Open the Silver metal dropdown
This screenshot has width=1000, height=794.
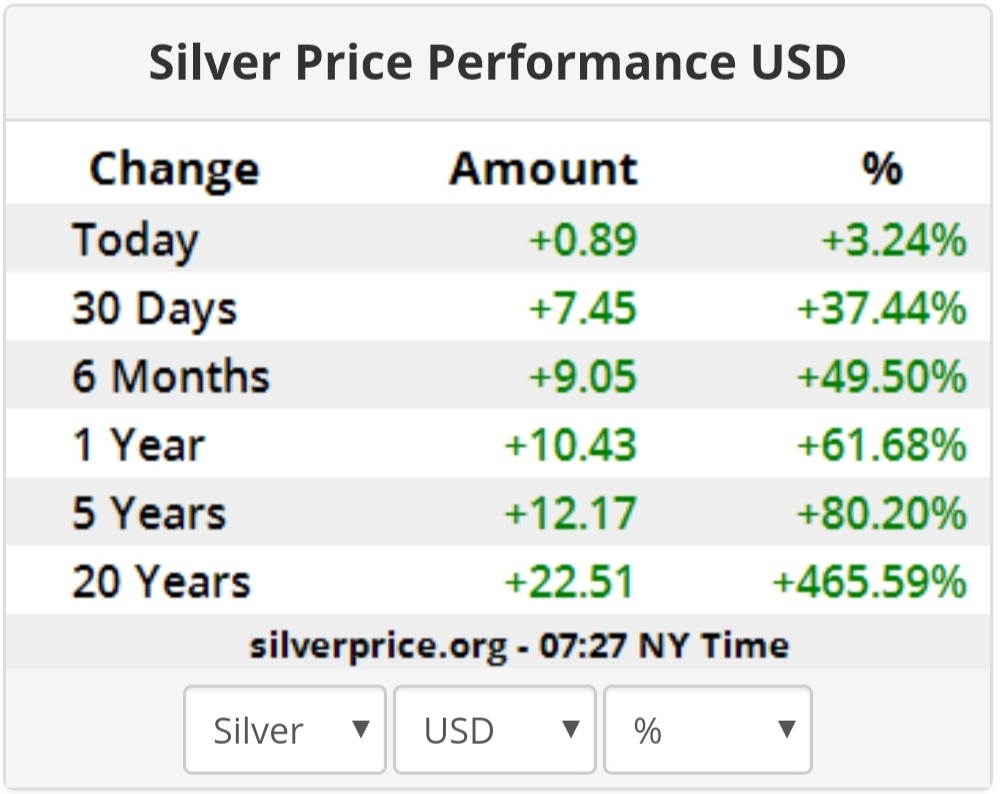(284, 730)
